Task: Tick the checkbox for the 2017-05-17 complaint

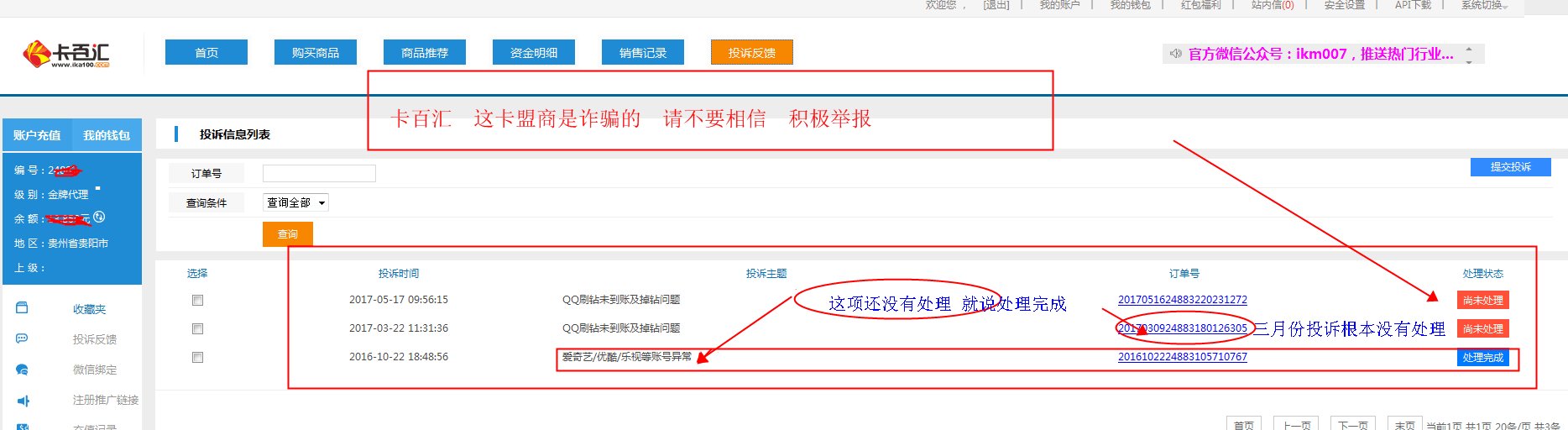Action: coord(197,300)
